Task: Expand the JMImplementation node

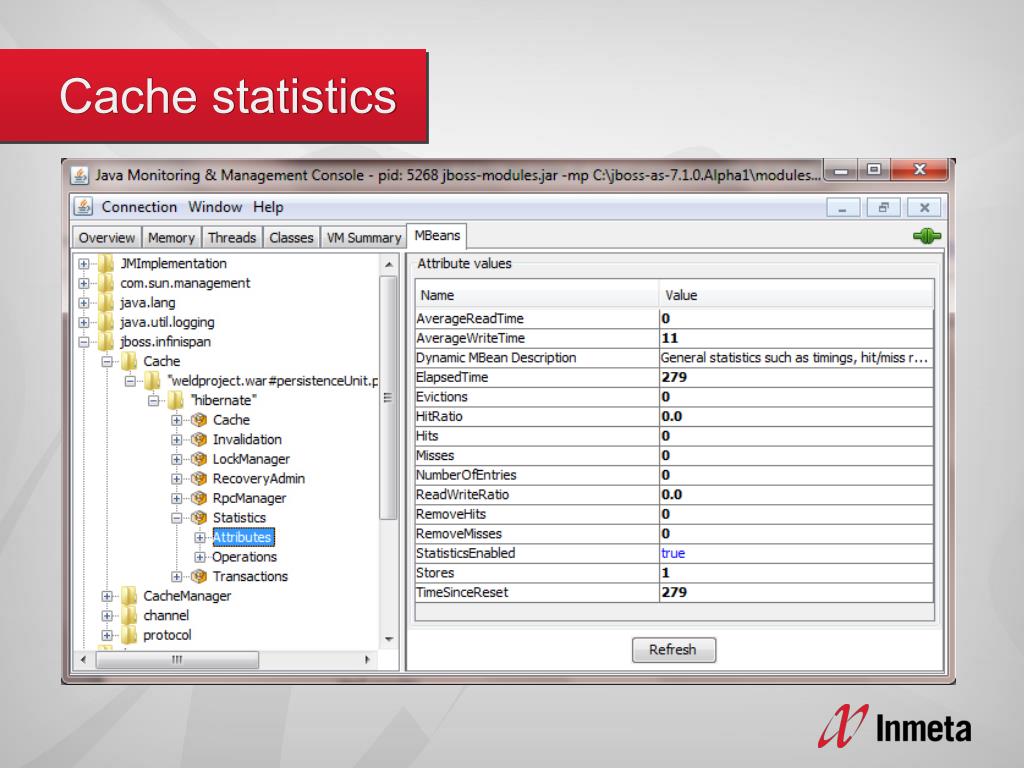Action: tap(84, 264)
